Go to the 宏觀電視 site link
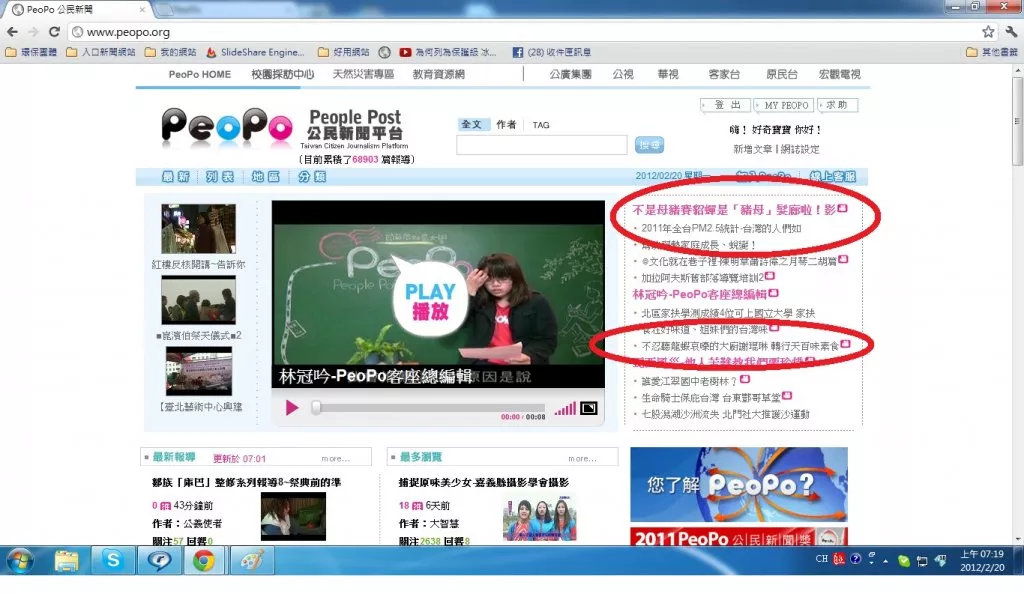Image resolution: width=1024 pixels, height=594 pixels. [840, 74]
